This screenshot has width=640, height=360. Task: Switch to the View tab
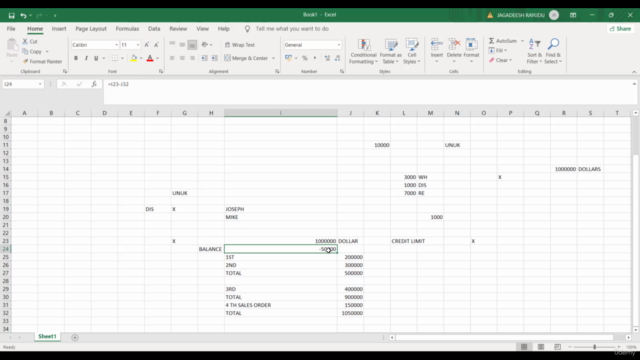coord(202,29)
